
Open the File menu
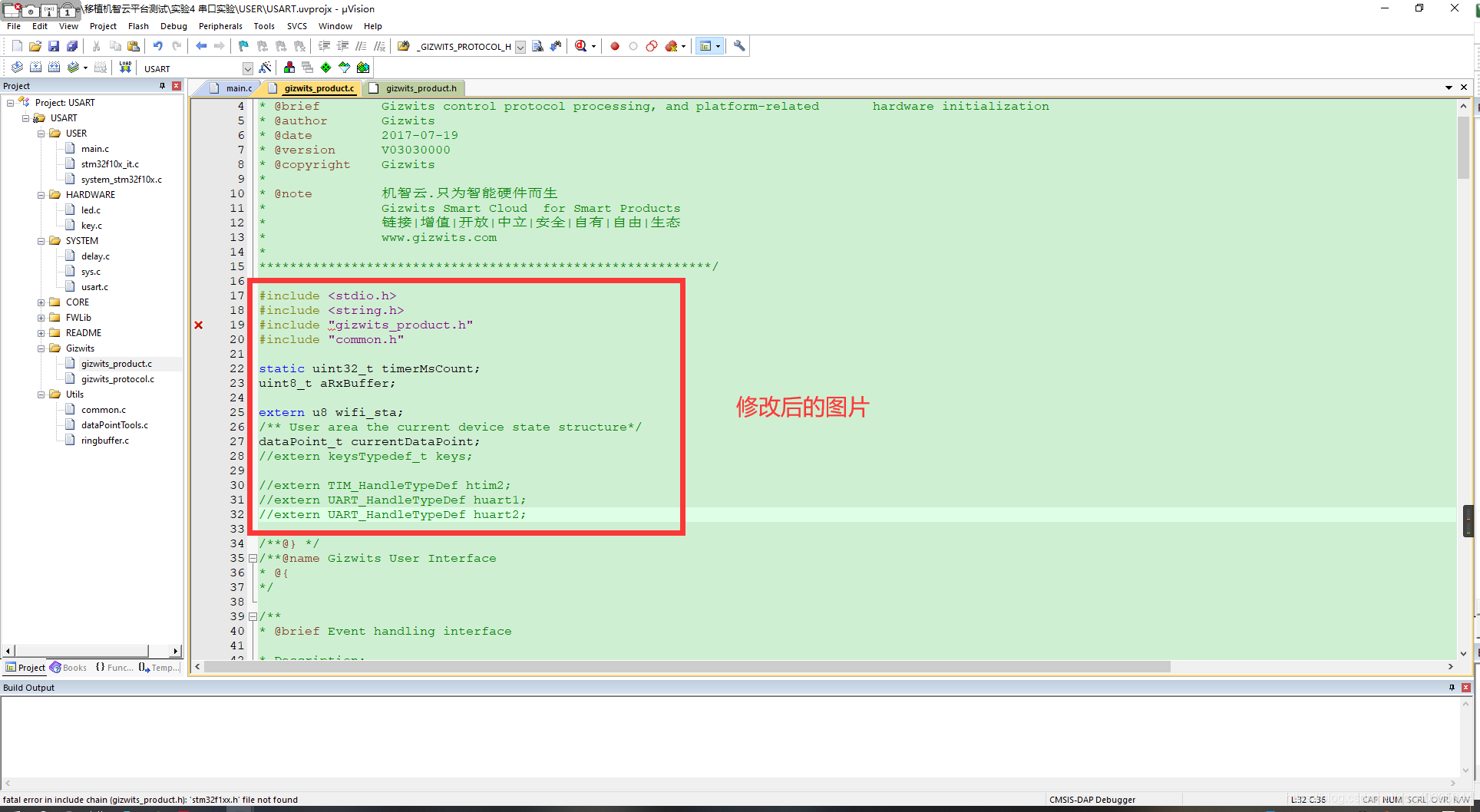point(14,26)
